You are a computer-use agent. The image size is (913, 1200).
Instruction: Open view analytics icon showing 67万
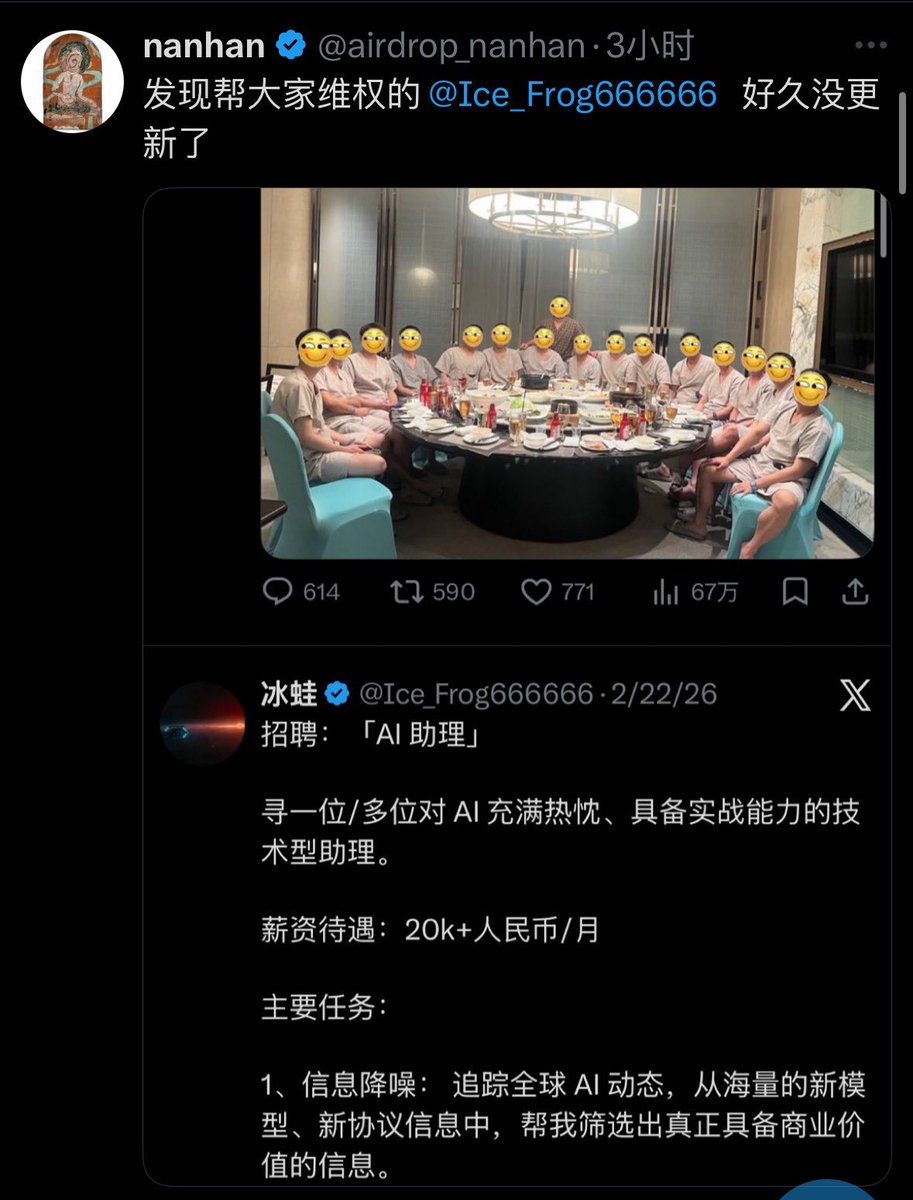[666, 592]
